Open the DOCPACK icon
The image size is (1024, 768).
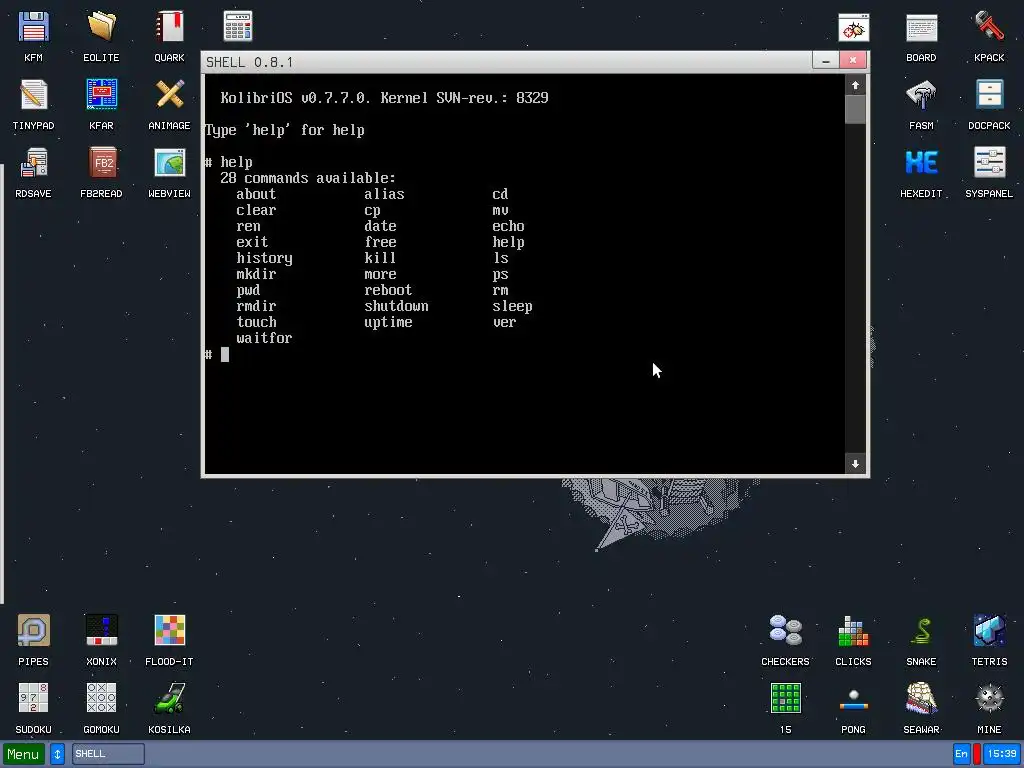coord(989,95)
